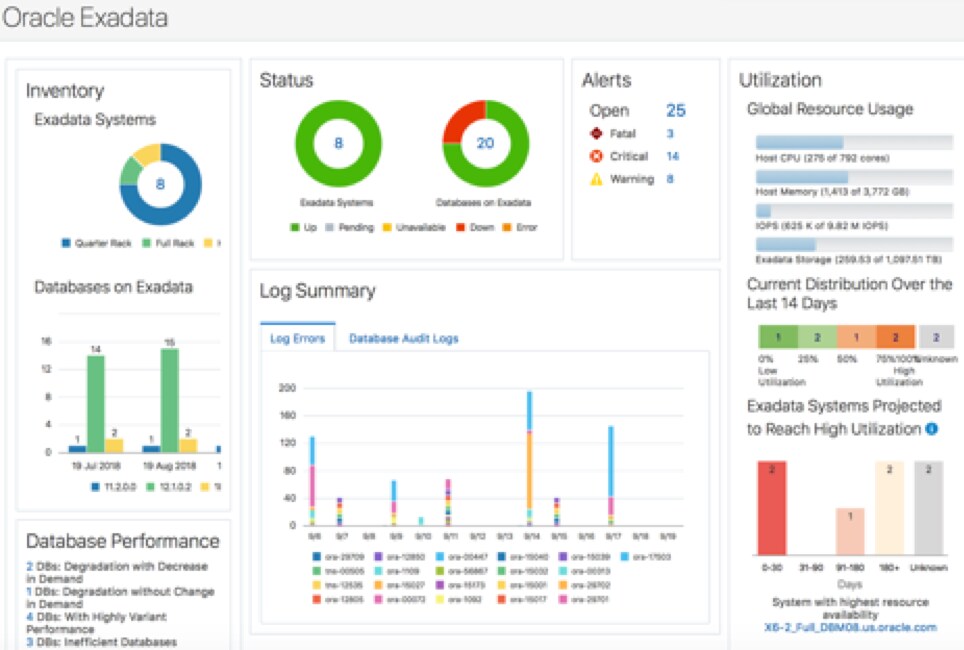This screenshot has width=964, height=650.
Task: Click the Databases on Exadata status donut
Action: pos(486,143)
